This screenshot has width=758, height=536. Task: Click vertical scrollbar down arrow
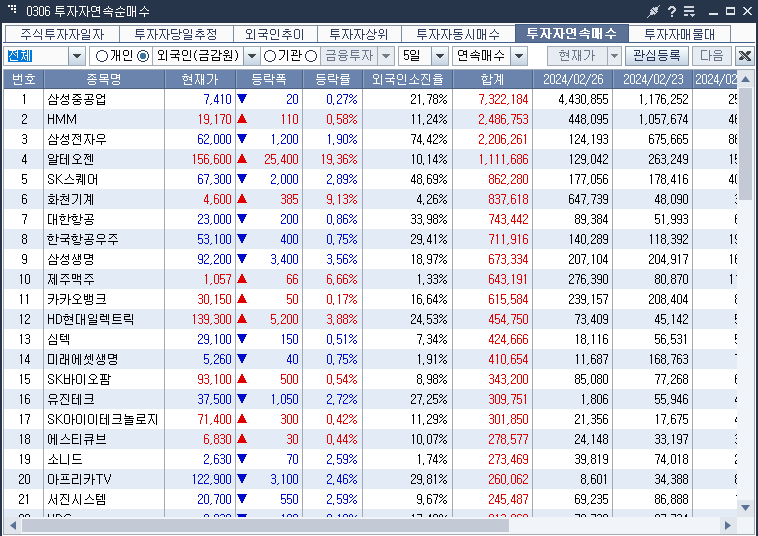click(x=745, y=507)
